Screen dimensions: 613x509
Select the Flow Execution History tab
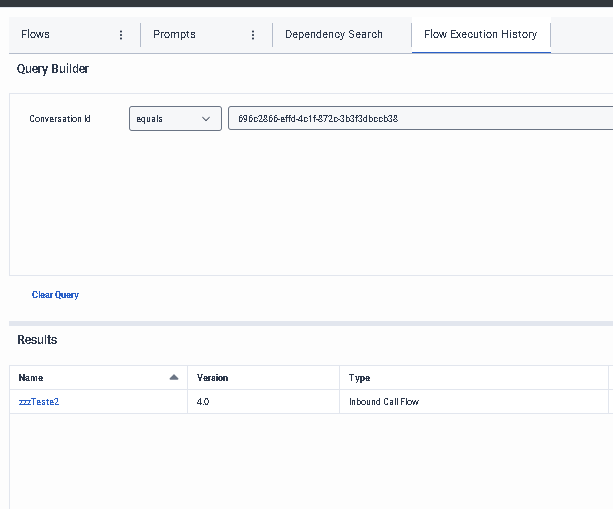coord(480,35)
